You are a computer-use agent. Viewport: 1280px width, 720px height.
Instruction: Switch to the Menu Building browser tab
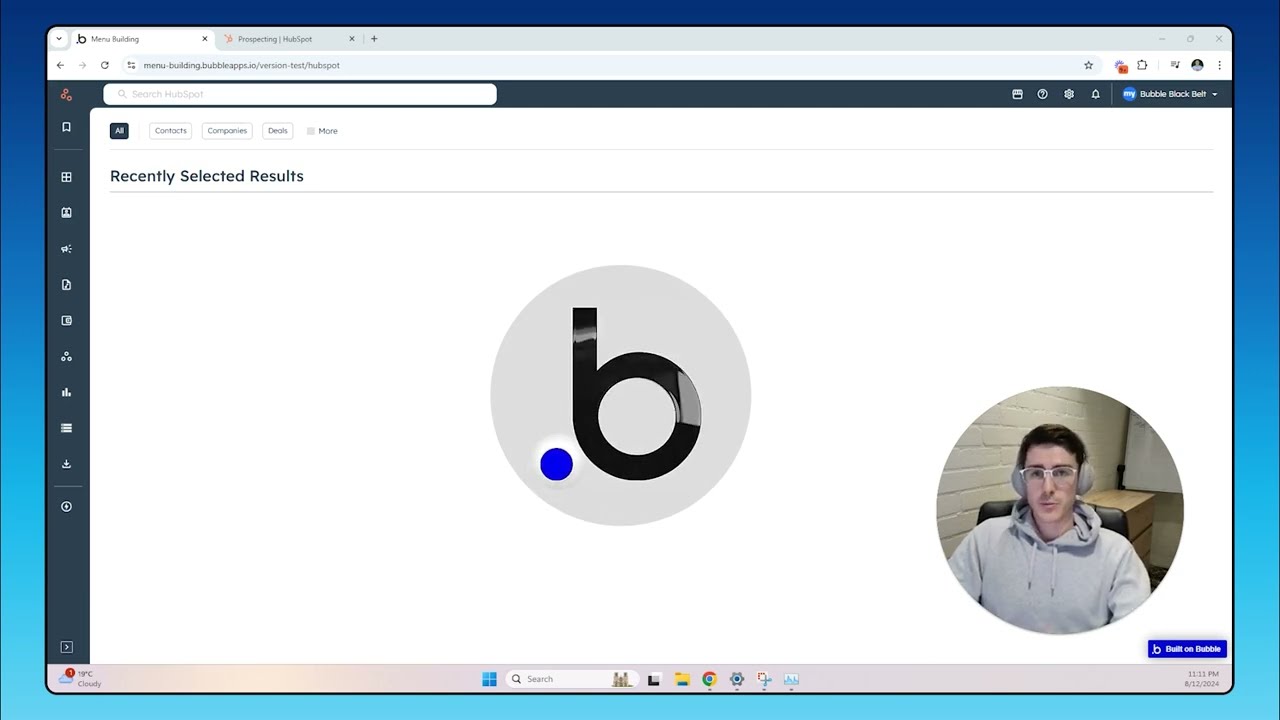140,39
